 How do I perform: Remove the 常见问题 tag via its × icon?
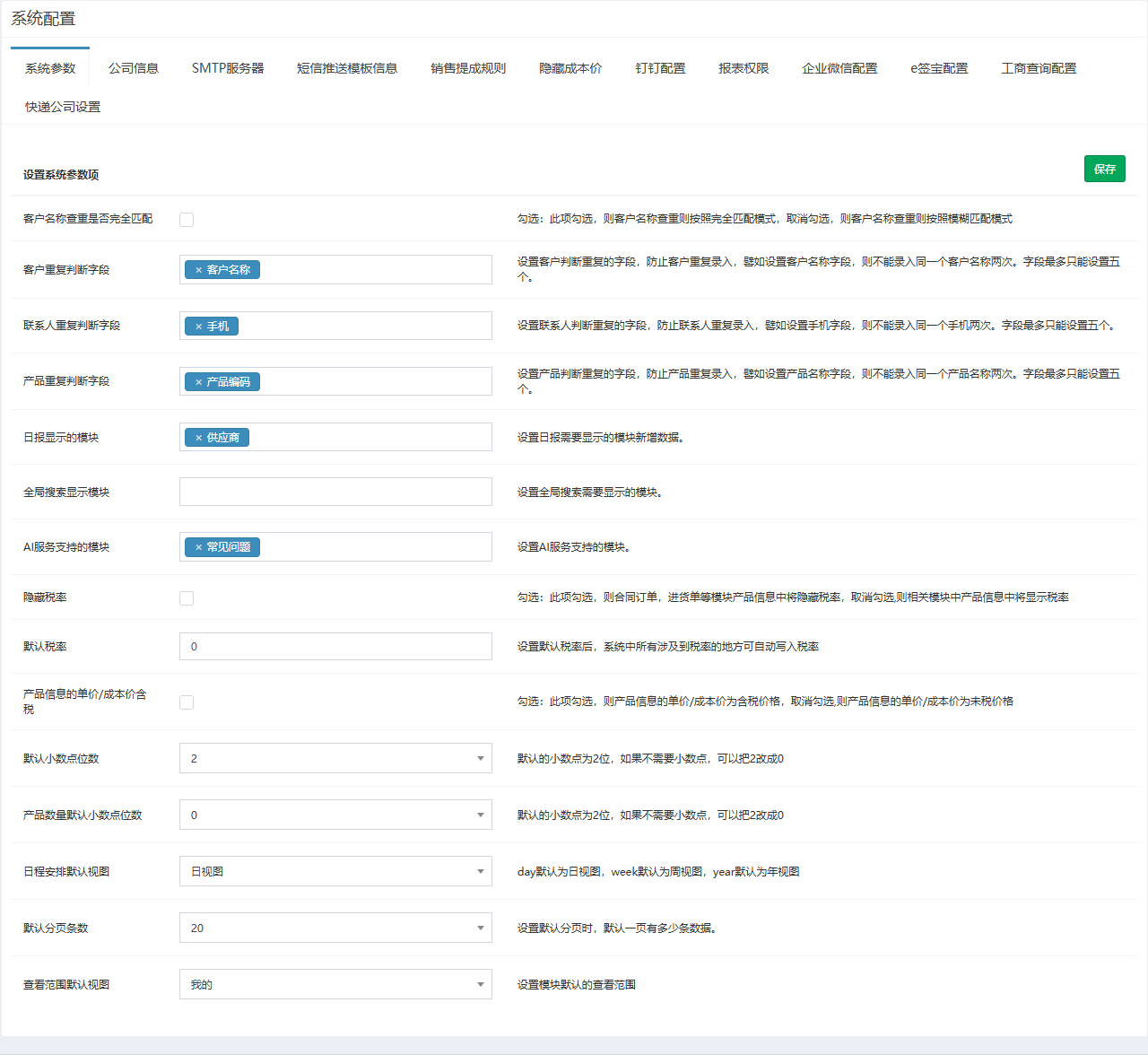tap(198, 547)
